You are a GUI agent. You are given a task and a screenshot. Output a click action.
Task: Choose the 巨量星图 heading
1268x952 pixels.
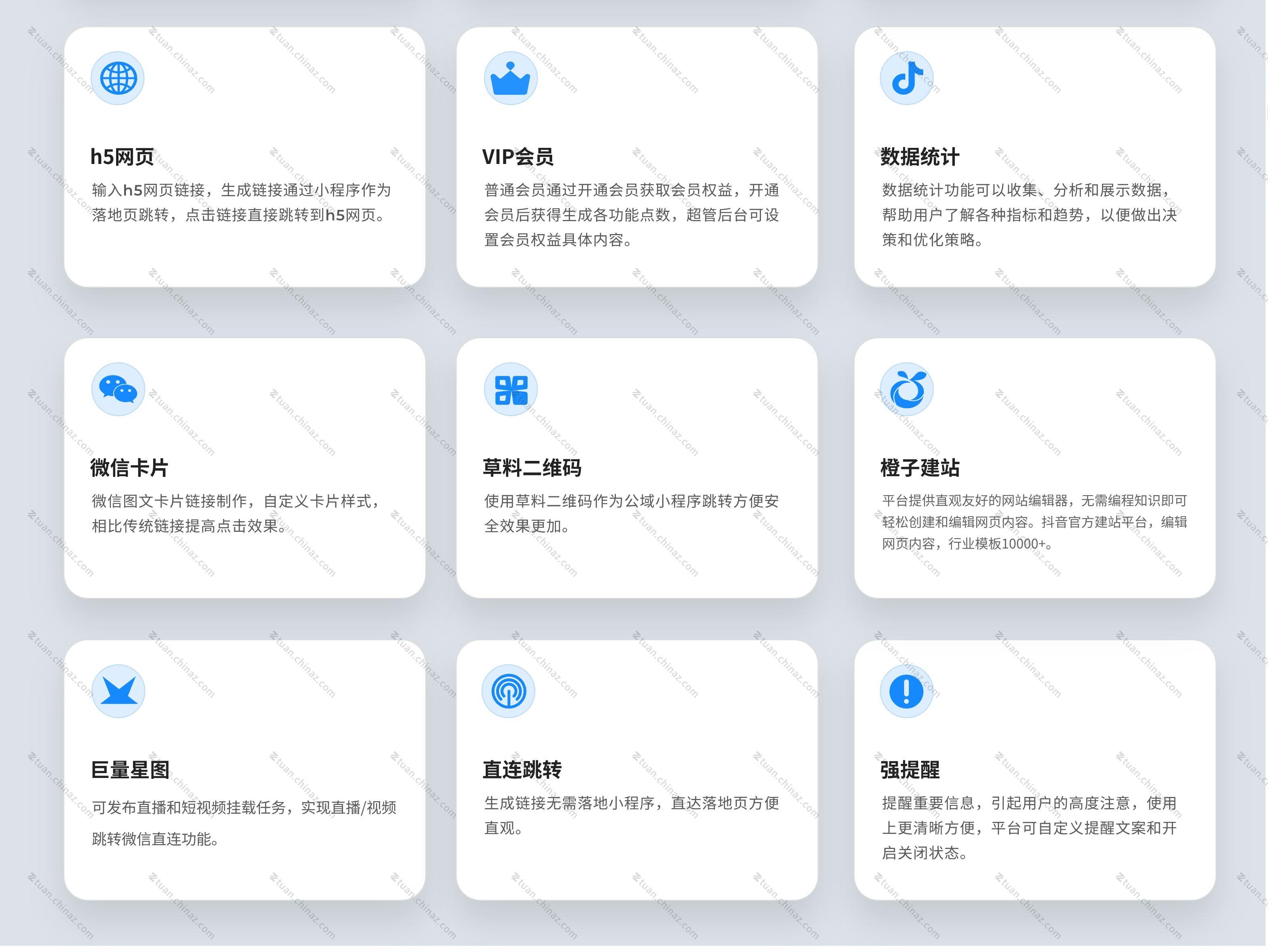coord(130,770)
